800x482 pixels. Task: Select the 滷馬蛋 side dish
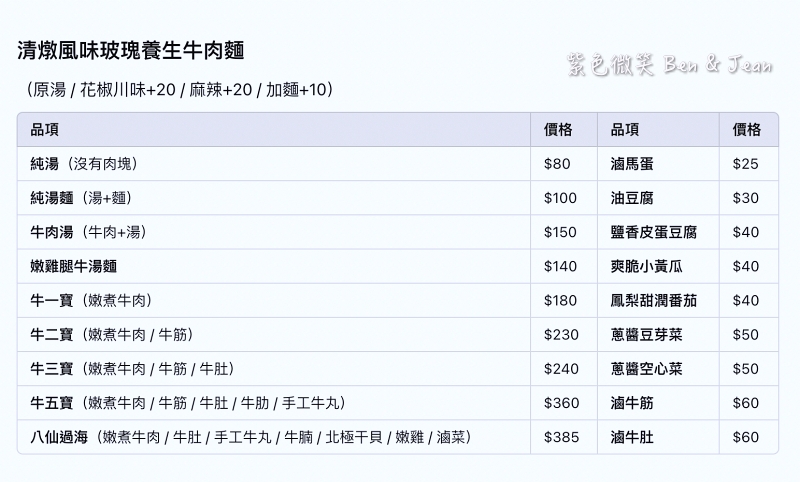[x=632, y=164]
